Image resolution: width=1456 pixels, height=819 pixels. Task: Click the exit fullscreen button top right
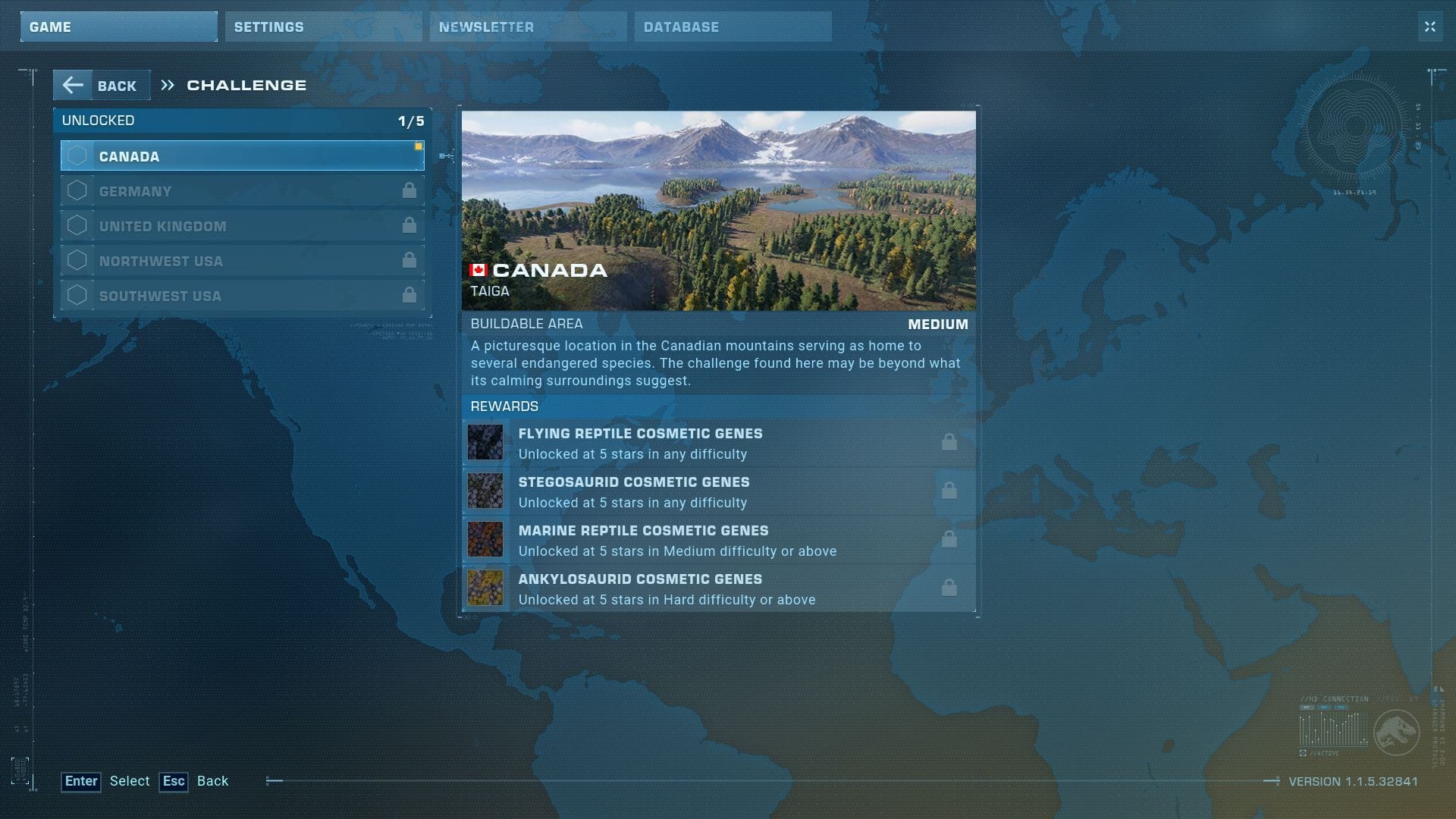coord(1429,27)
